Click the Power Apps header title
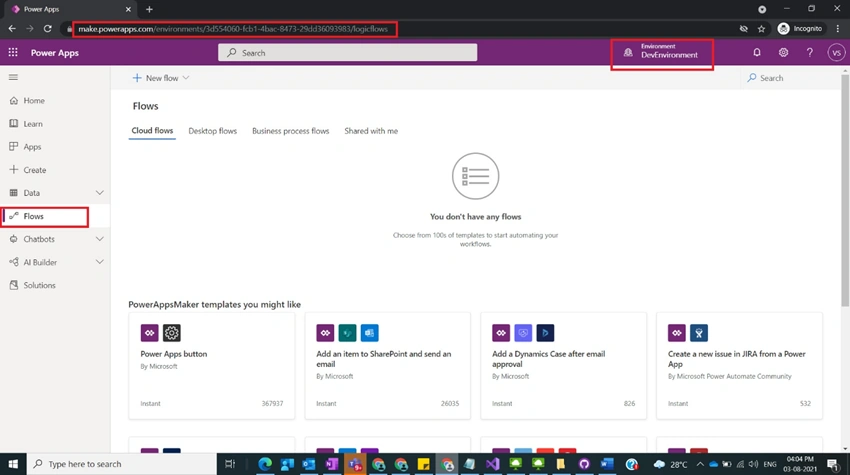 [x=55, y=53]
